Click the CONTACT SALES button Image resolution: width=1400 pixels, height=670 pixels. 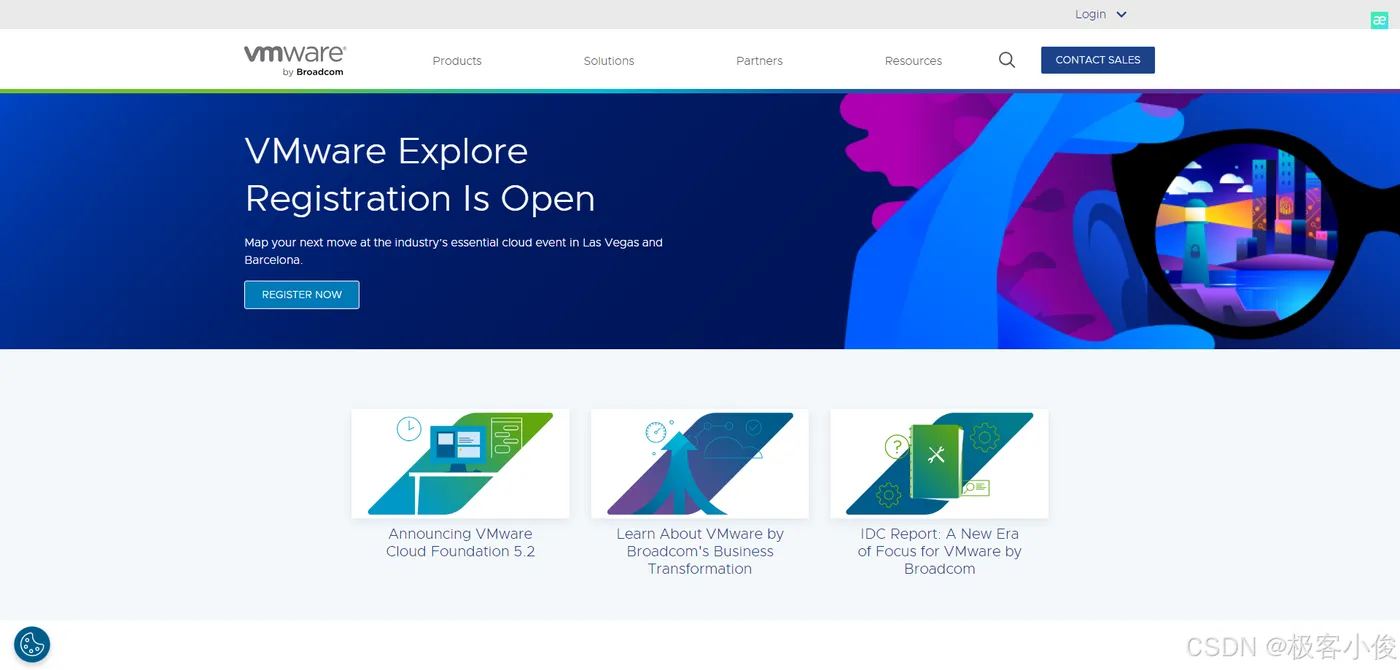pyautogui.click(x=1098, y=60)
